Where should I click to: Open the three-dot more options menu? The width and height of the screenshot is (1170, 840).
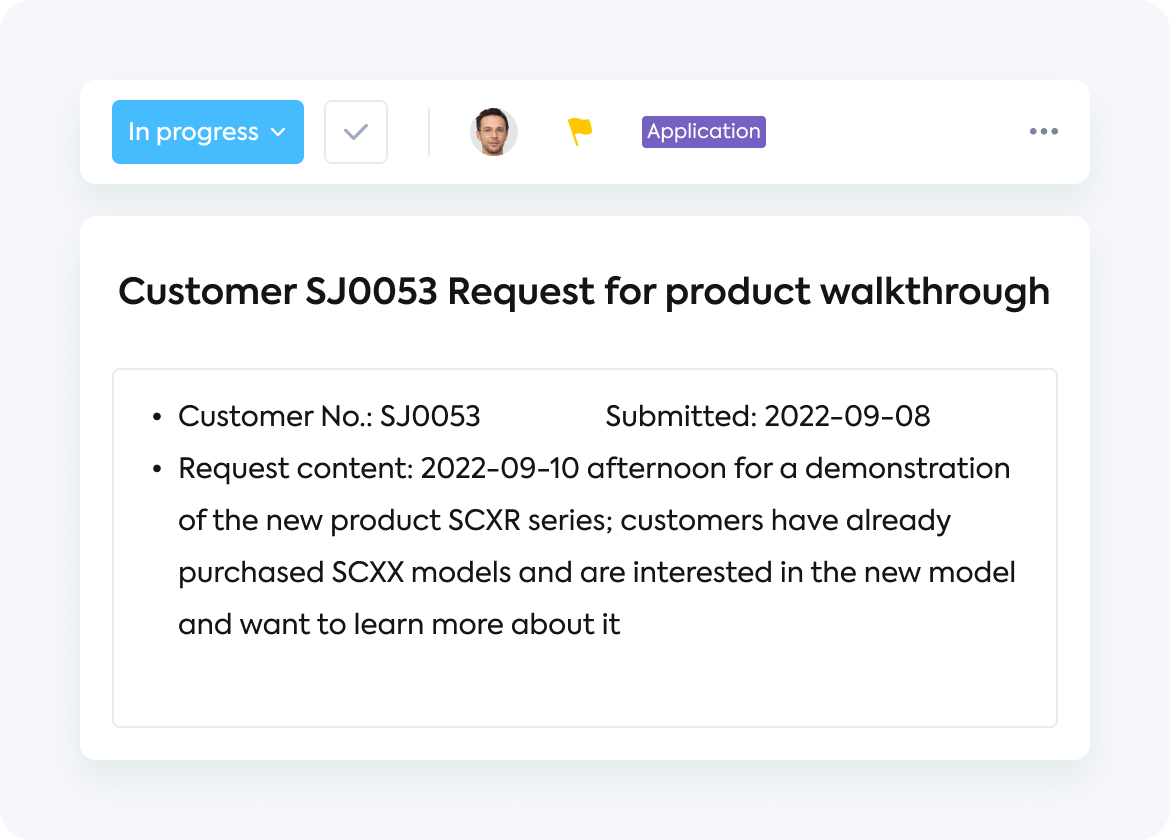pos(1043,131)
